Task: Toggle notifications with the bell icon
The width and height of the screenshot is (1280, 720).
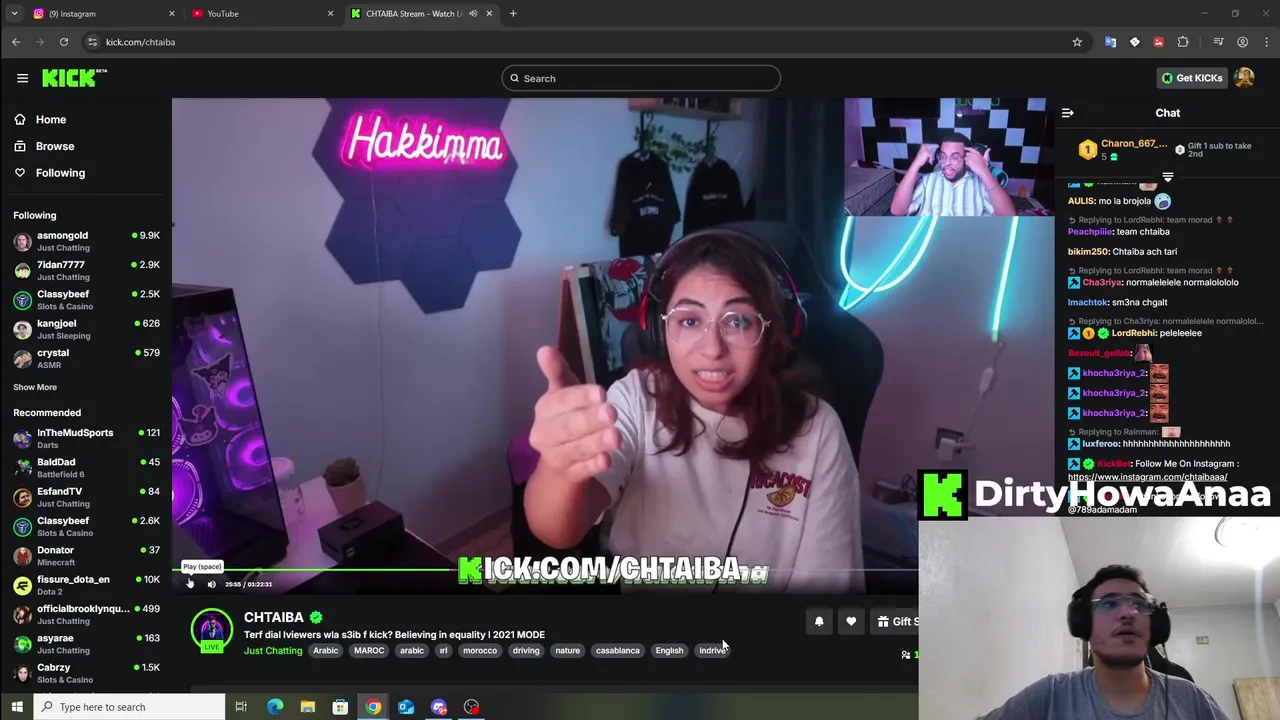Action: tap(819, 621)
